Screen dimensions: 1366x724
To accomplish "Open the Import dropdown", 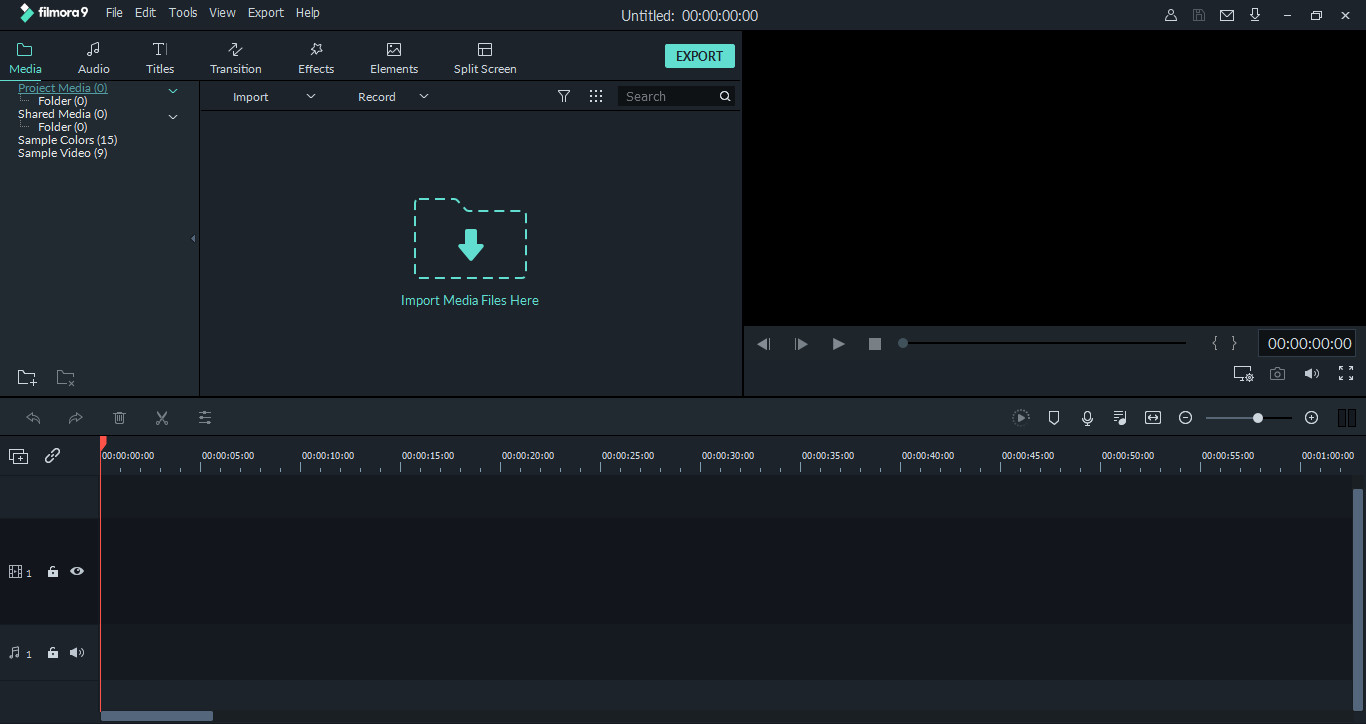I will [x=273, y=97].
